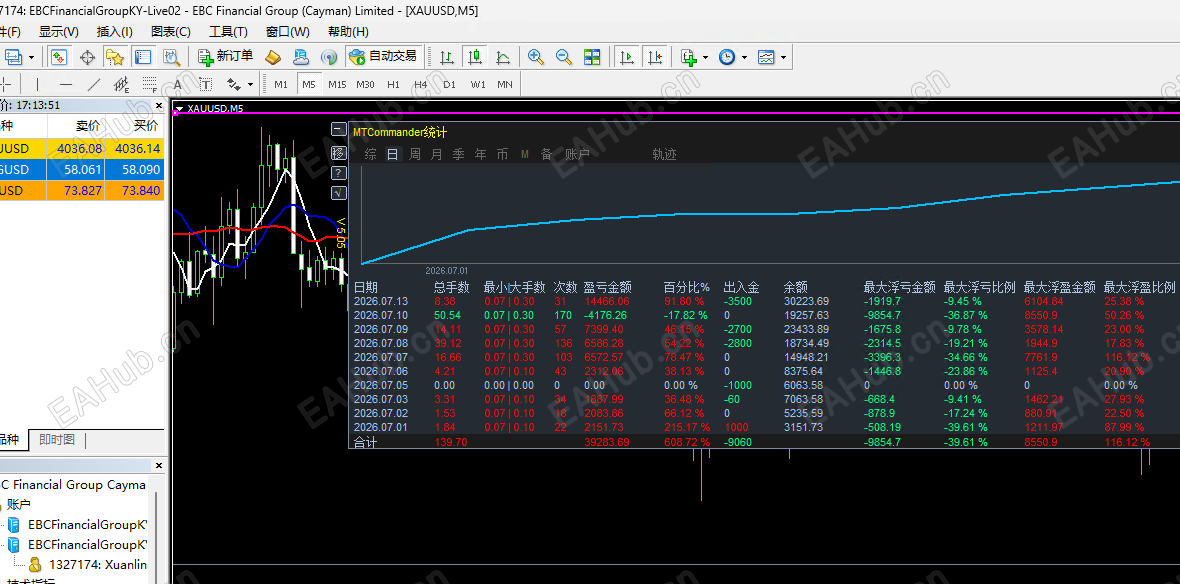Minimize MTCommander panel with − button

point(339,129)
